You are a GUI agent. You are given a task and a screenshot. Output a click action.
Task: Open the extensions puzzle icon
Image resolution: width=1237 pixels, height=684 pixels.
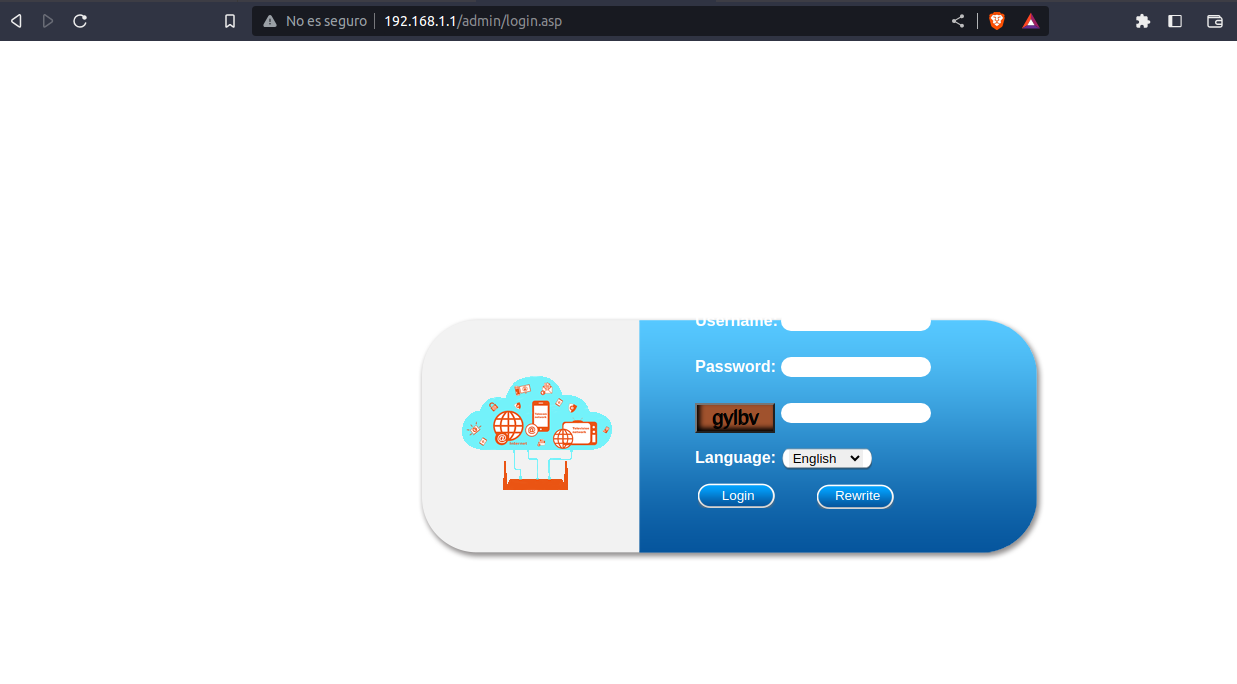(1143, 21)
